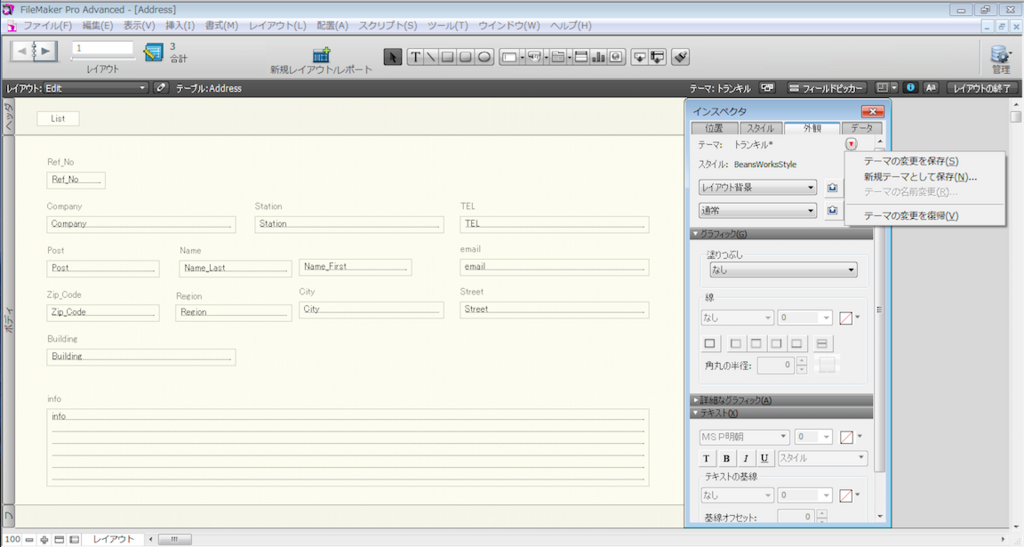Open New Layout/Report icon
The height and width of the screenshot is (547, 1024).
click(x=321, y=55)
